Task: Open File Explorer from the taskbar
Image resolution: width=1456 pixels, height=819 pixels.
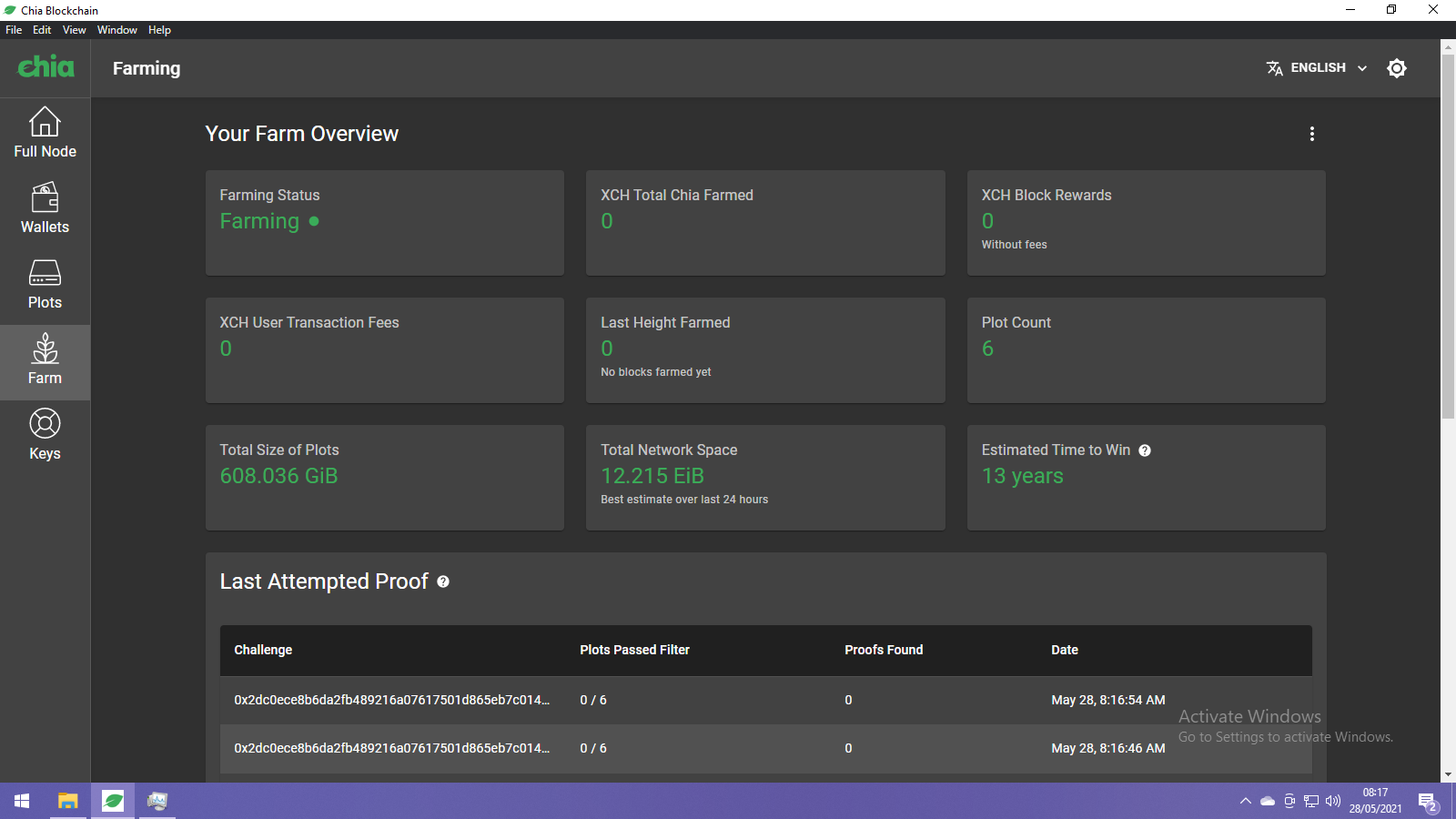Action: click(68, 801)
